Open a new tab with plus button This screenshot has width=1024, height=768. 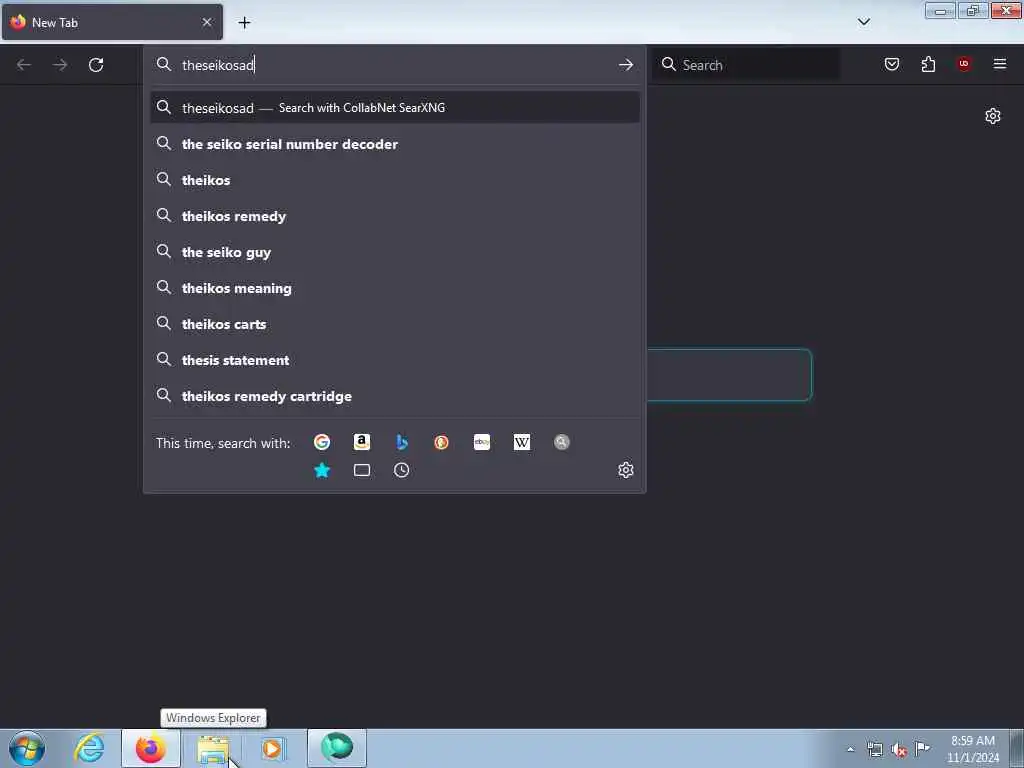[244, 23]
